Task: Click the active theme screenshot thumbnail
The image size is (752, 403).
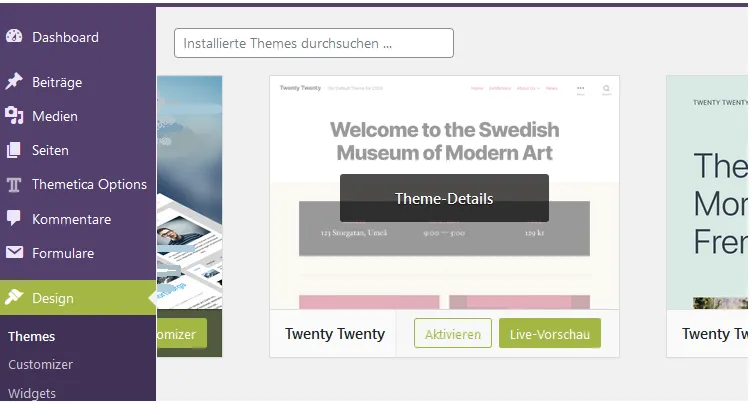Action: [189, 192]
